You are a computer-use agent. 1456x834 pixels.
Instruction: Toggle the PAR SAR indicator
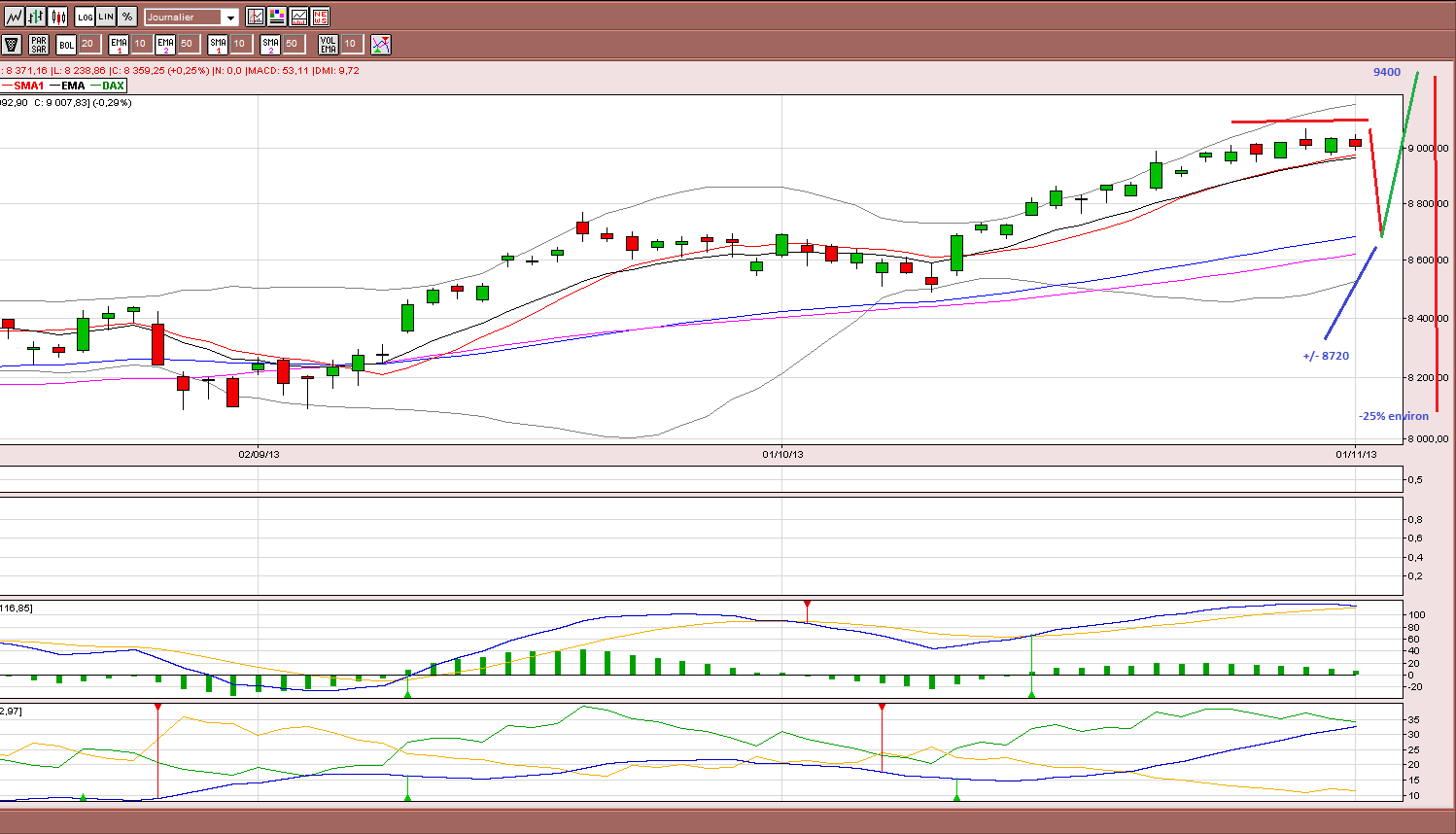click(x=38, y=45)
